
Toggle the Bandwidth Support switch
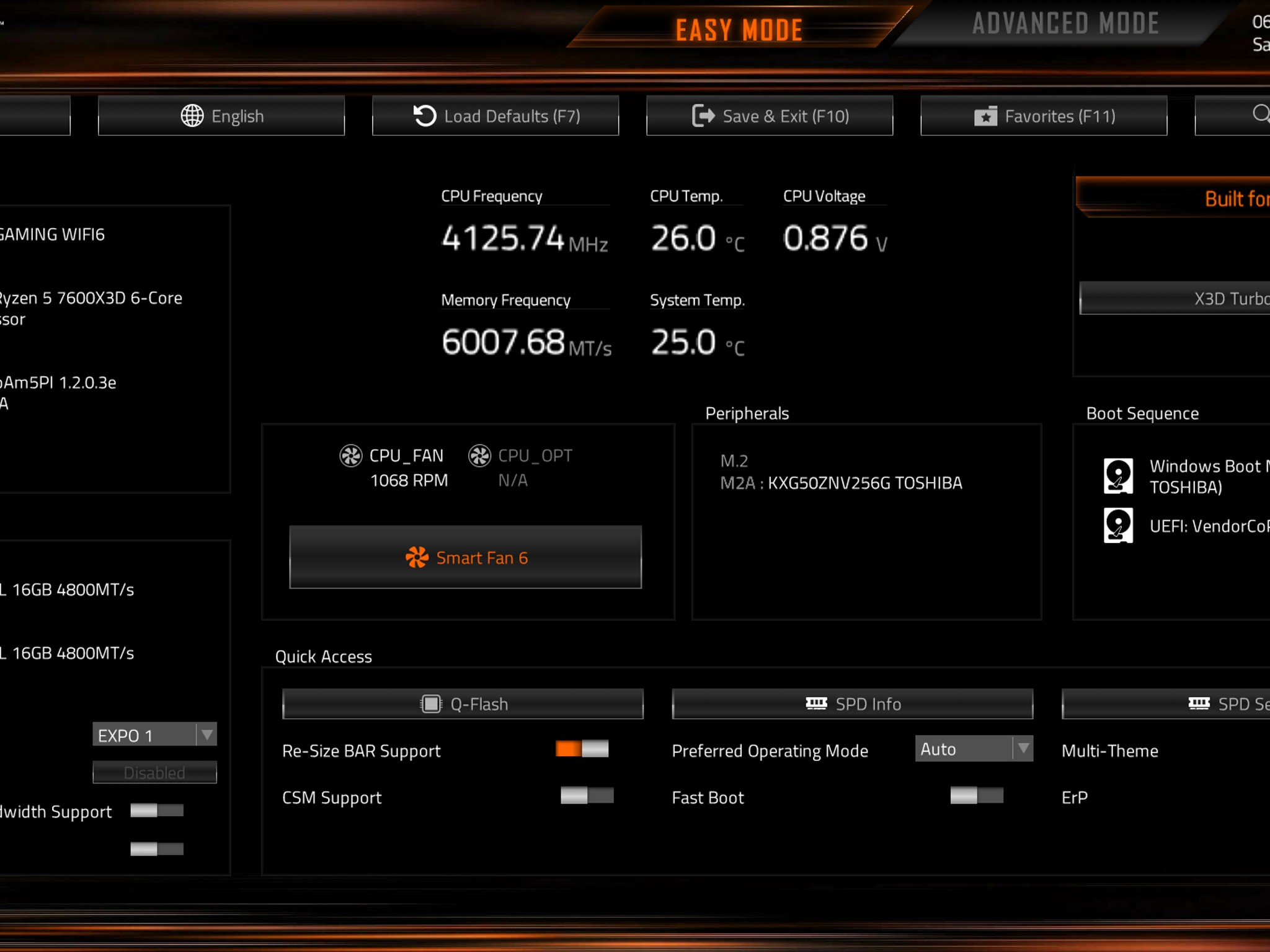[x=157, y=811]
